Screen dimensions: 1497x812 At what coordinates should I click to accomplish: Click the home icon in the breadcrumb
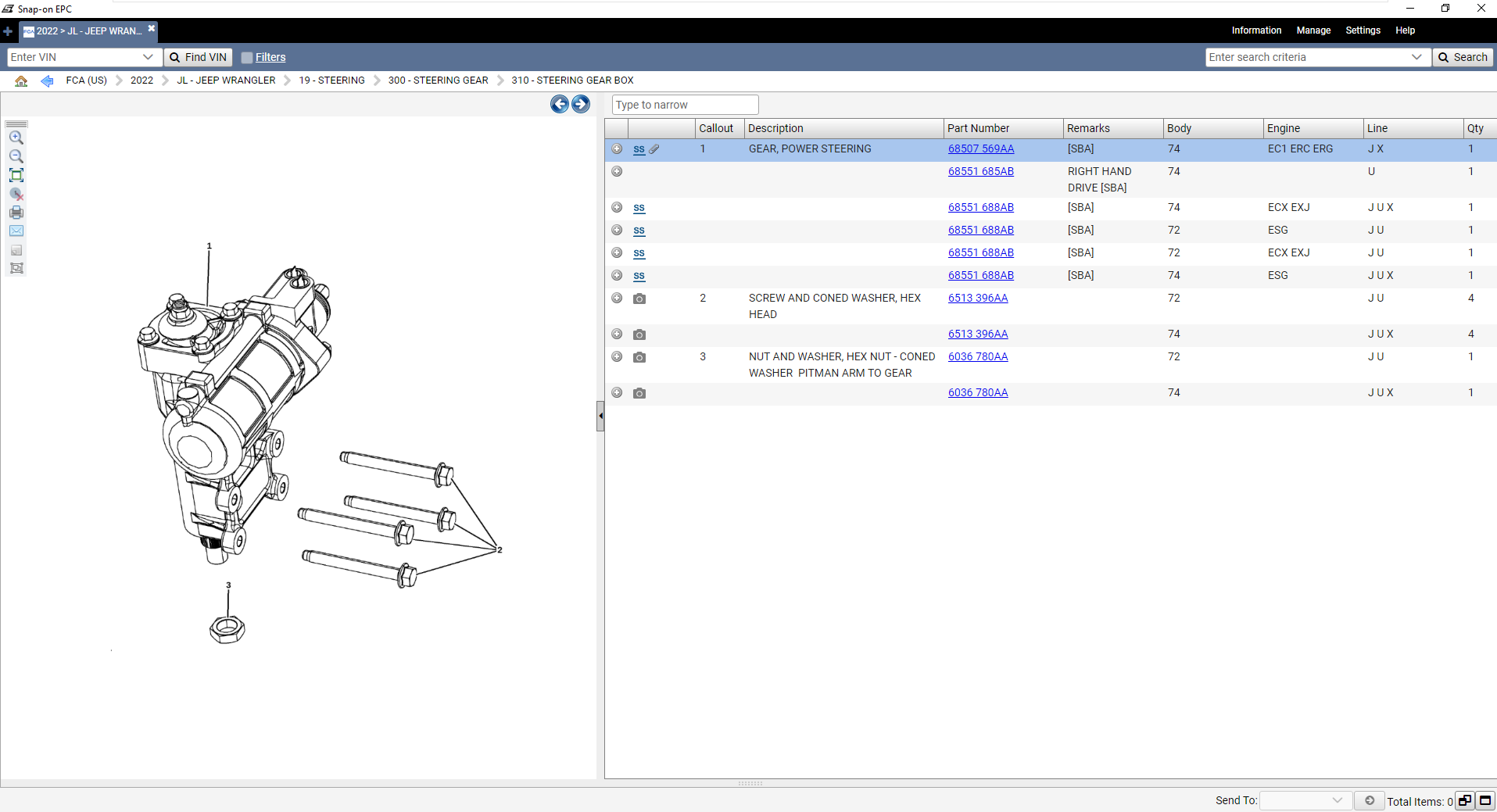pos(21,80)
